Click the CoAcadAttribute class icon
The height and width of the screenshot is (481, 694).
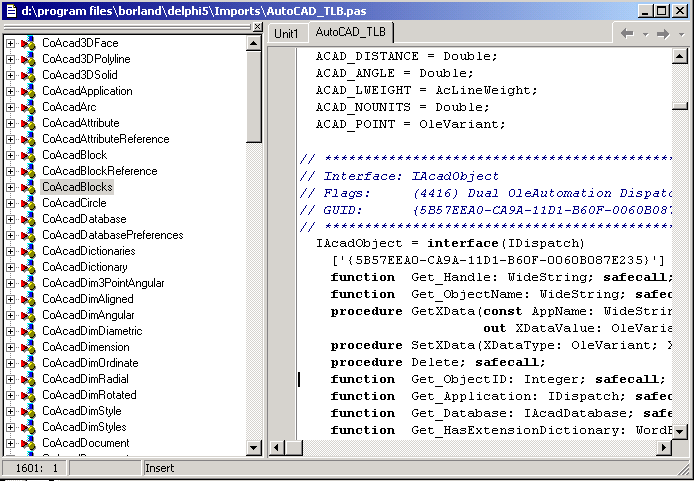pos(28,123)
